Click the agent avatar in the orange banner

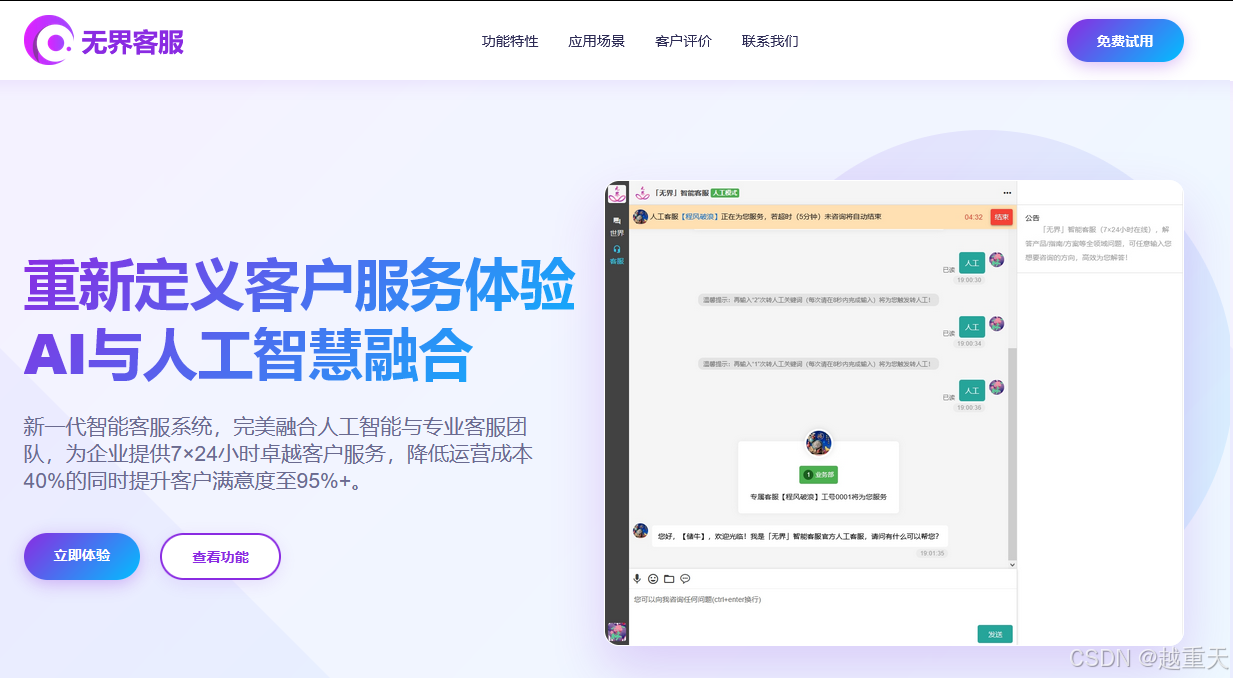coord(640,216)
